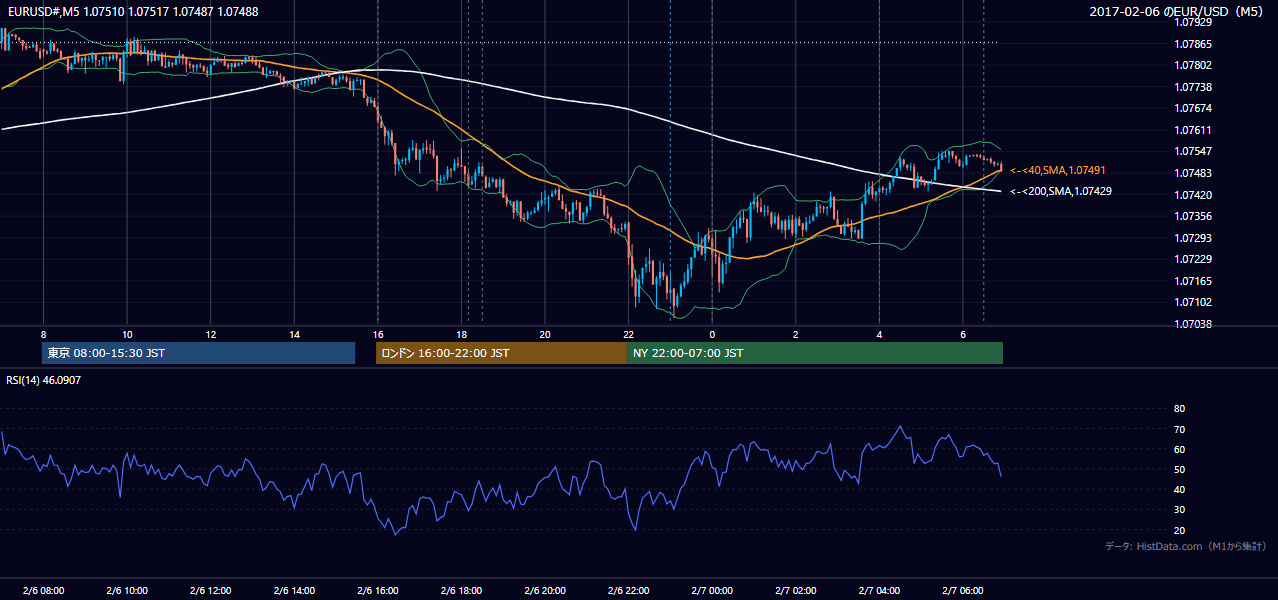Viewport: 1278px width, 600px height.
Task: Click hour label 16 under the price chart
Action: (378, 334)
